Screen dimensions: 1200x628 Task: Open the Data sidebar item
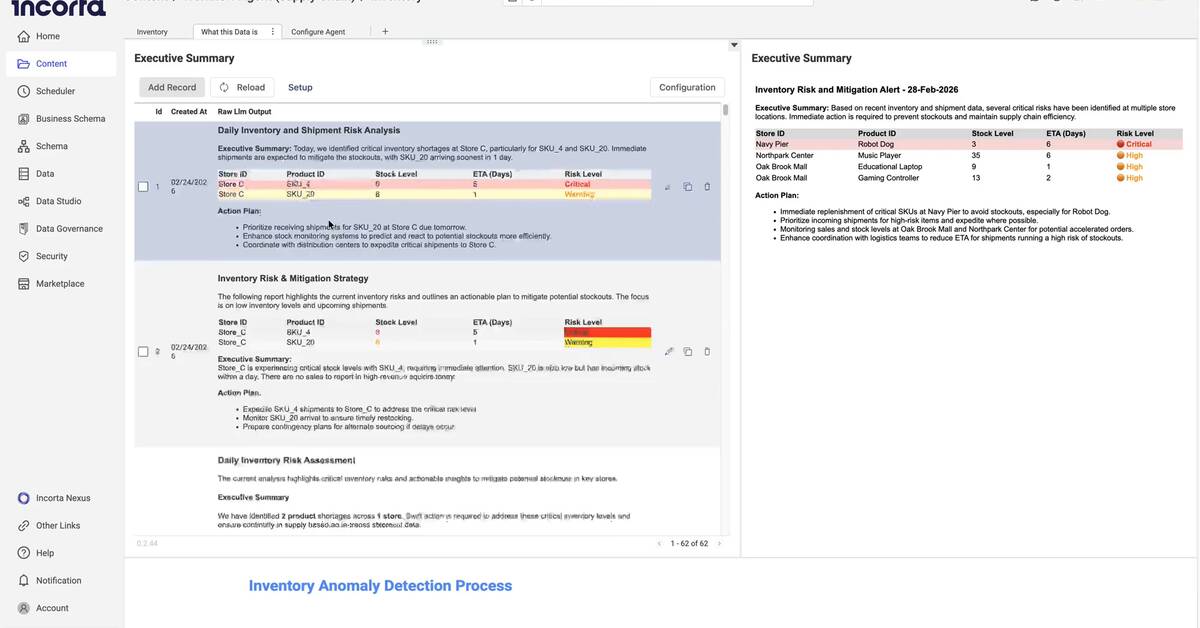[36, 174]
